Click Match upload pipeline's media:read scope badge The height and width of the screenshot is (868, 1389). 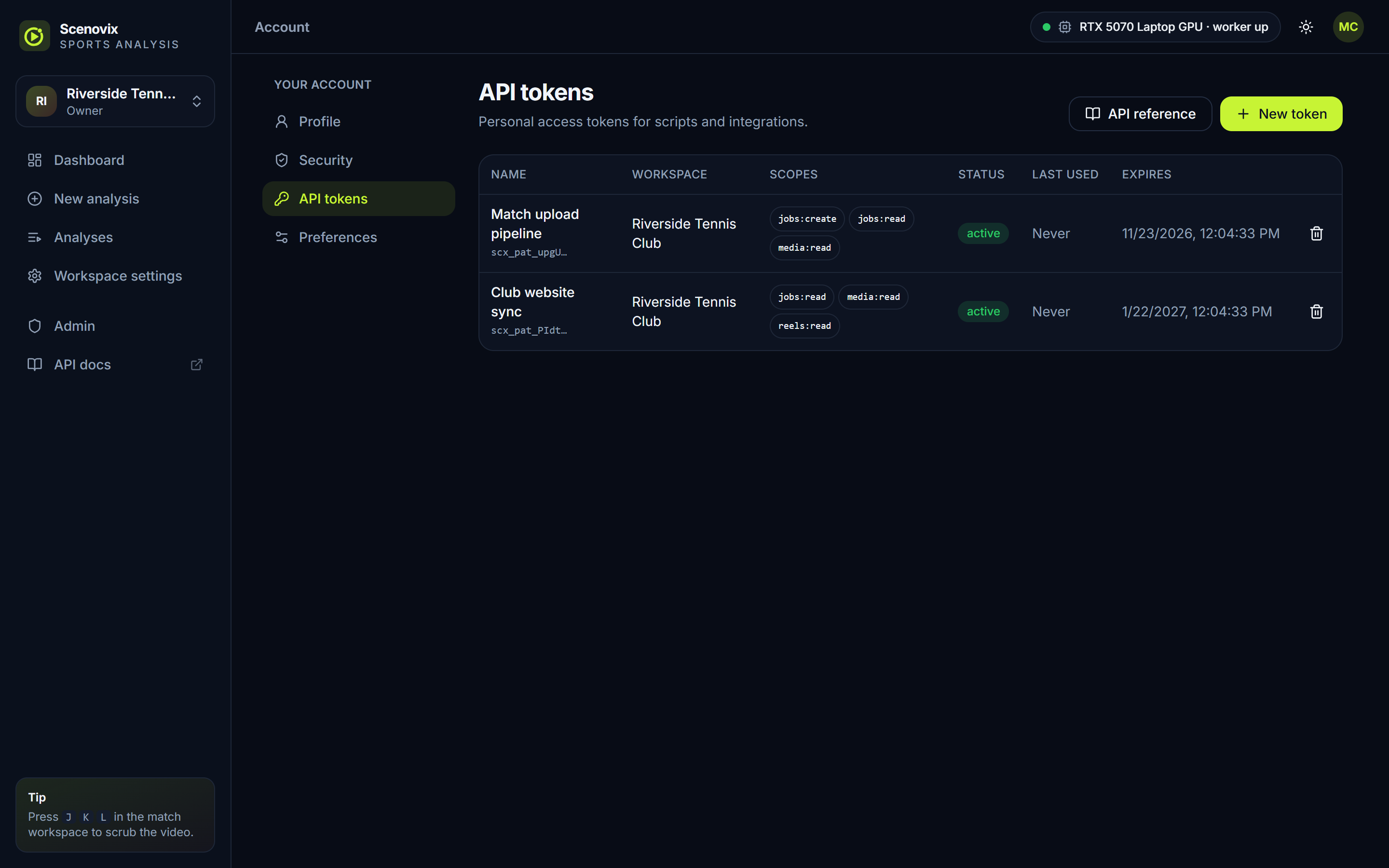click(804, 247)
